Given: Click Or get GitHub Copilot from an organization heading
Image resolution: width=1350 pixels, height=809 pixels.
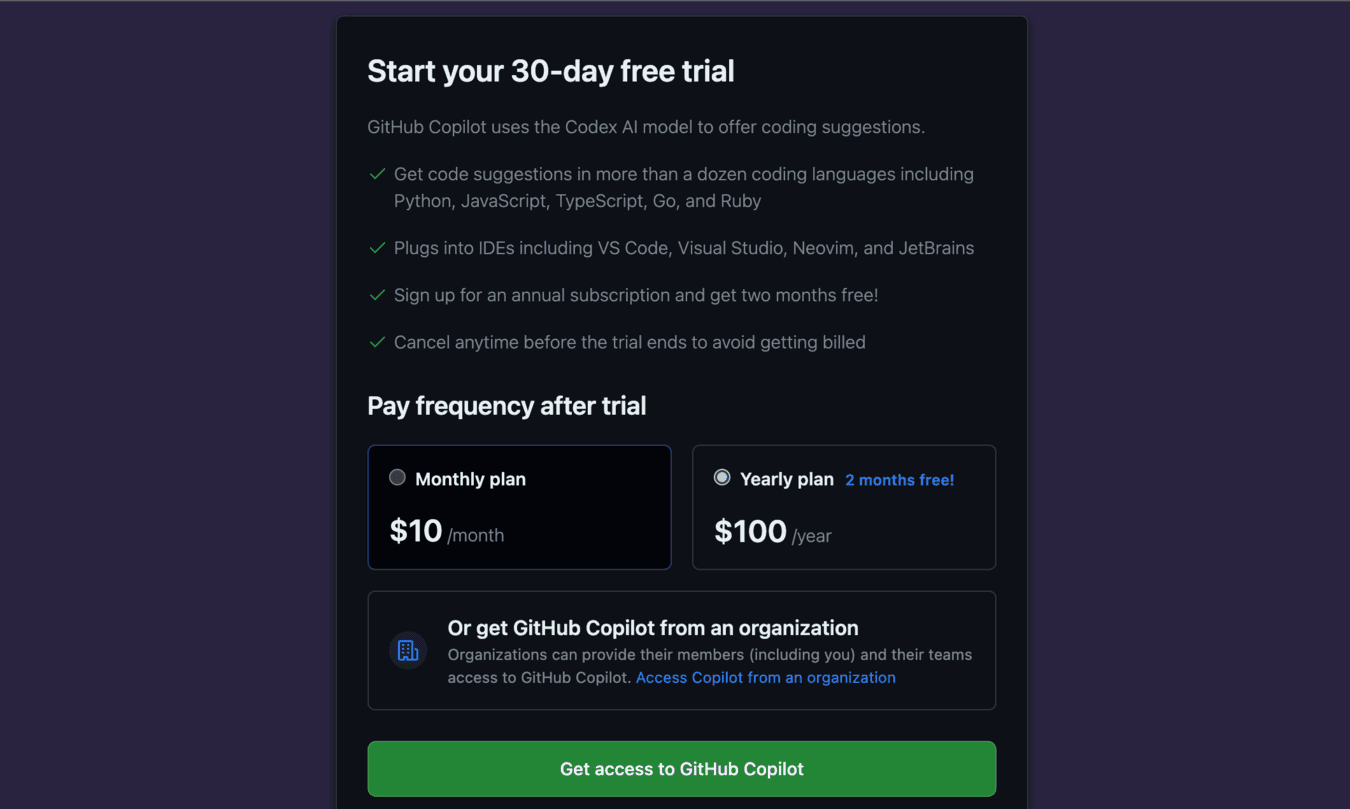Looking at the screenshot, I should [653, 628].
